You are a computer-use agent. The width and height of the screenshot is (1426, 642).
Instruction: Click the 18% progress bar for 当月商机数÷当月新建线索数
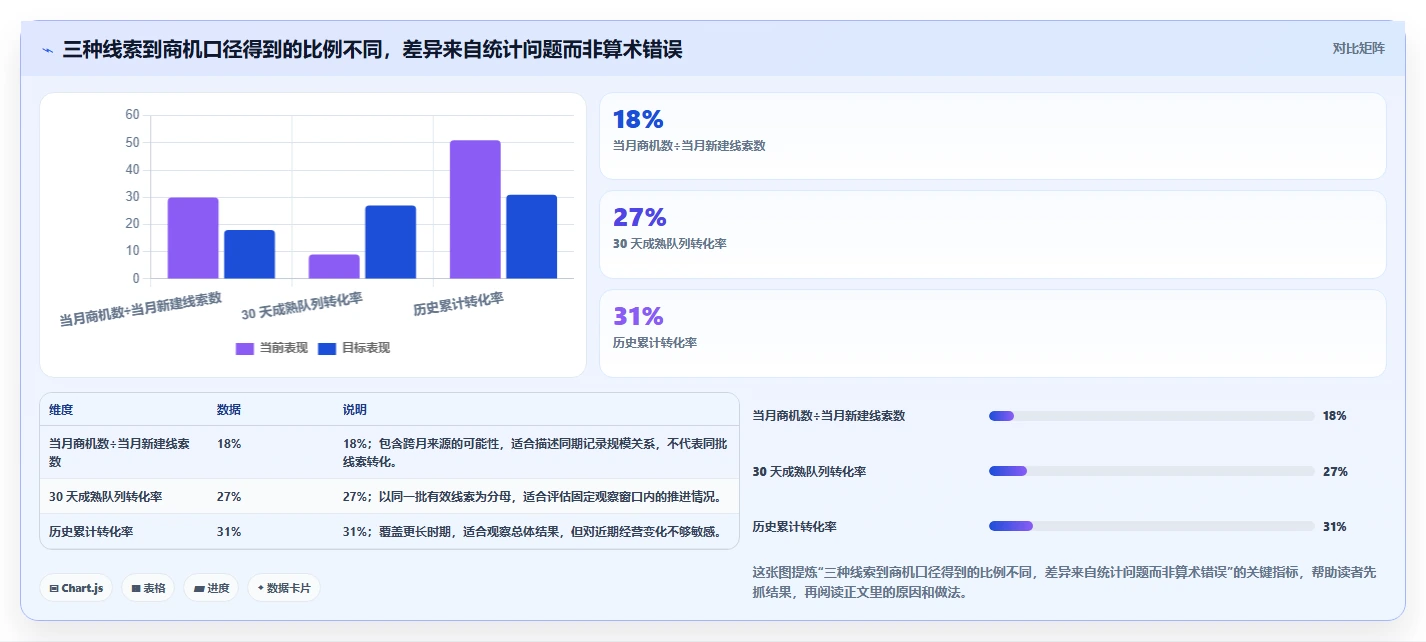coord(1151,416)
